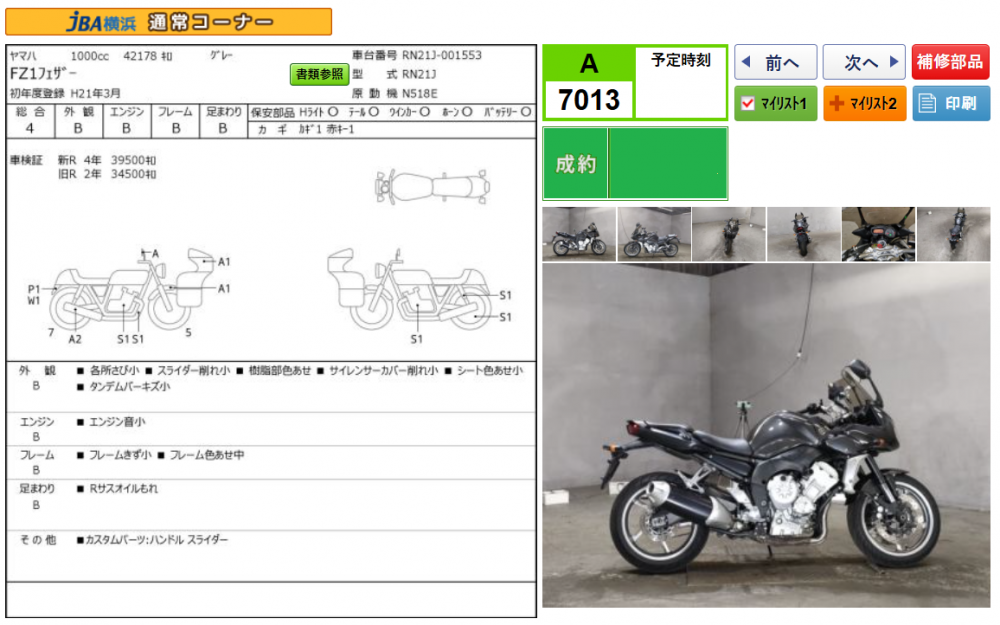1000x625 pixels.
Task: Advance to next lot with 次へ
Action: (864, 62)
